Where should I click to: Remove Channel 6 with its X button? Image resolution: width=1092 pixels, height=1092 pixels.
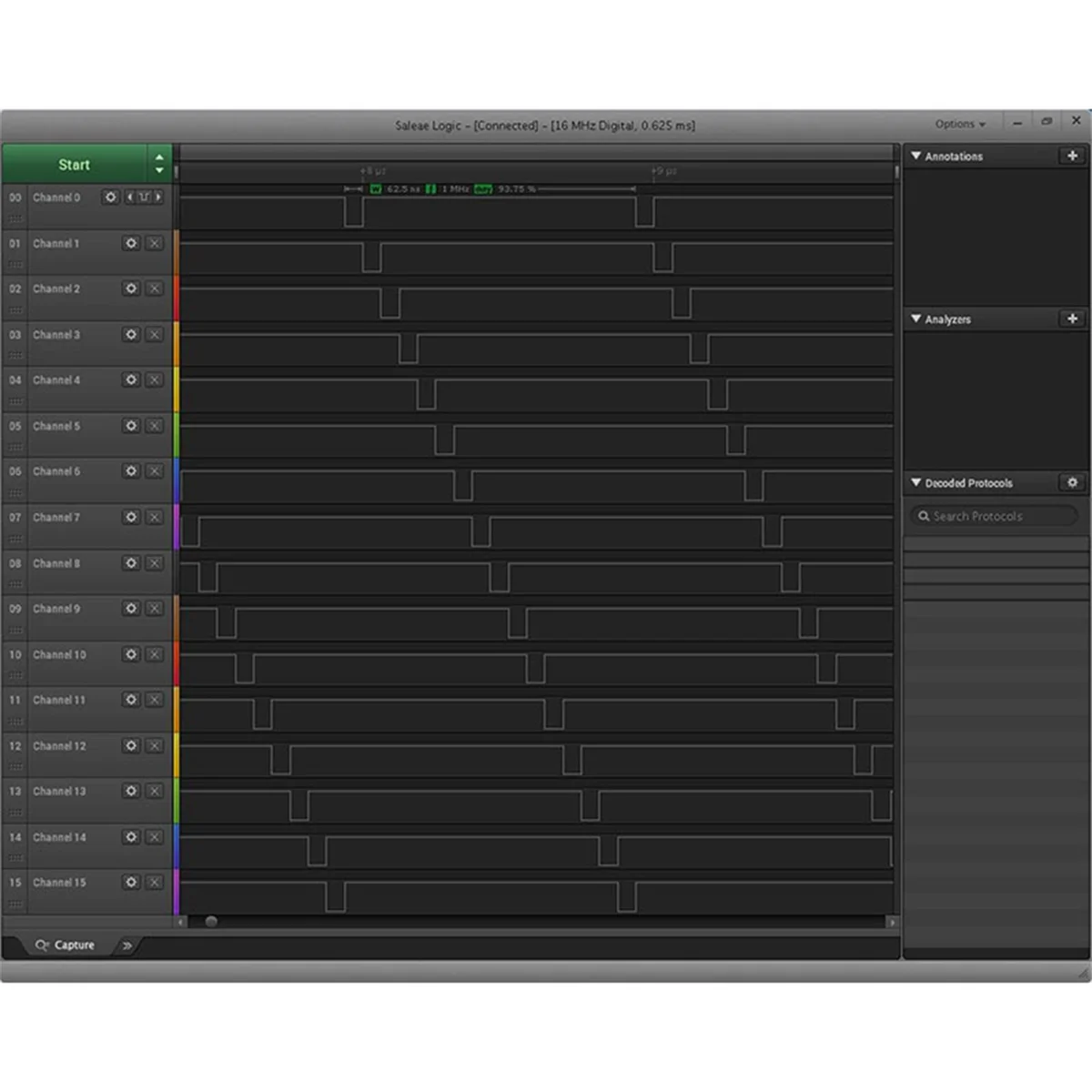(155, 471)
